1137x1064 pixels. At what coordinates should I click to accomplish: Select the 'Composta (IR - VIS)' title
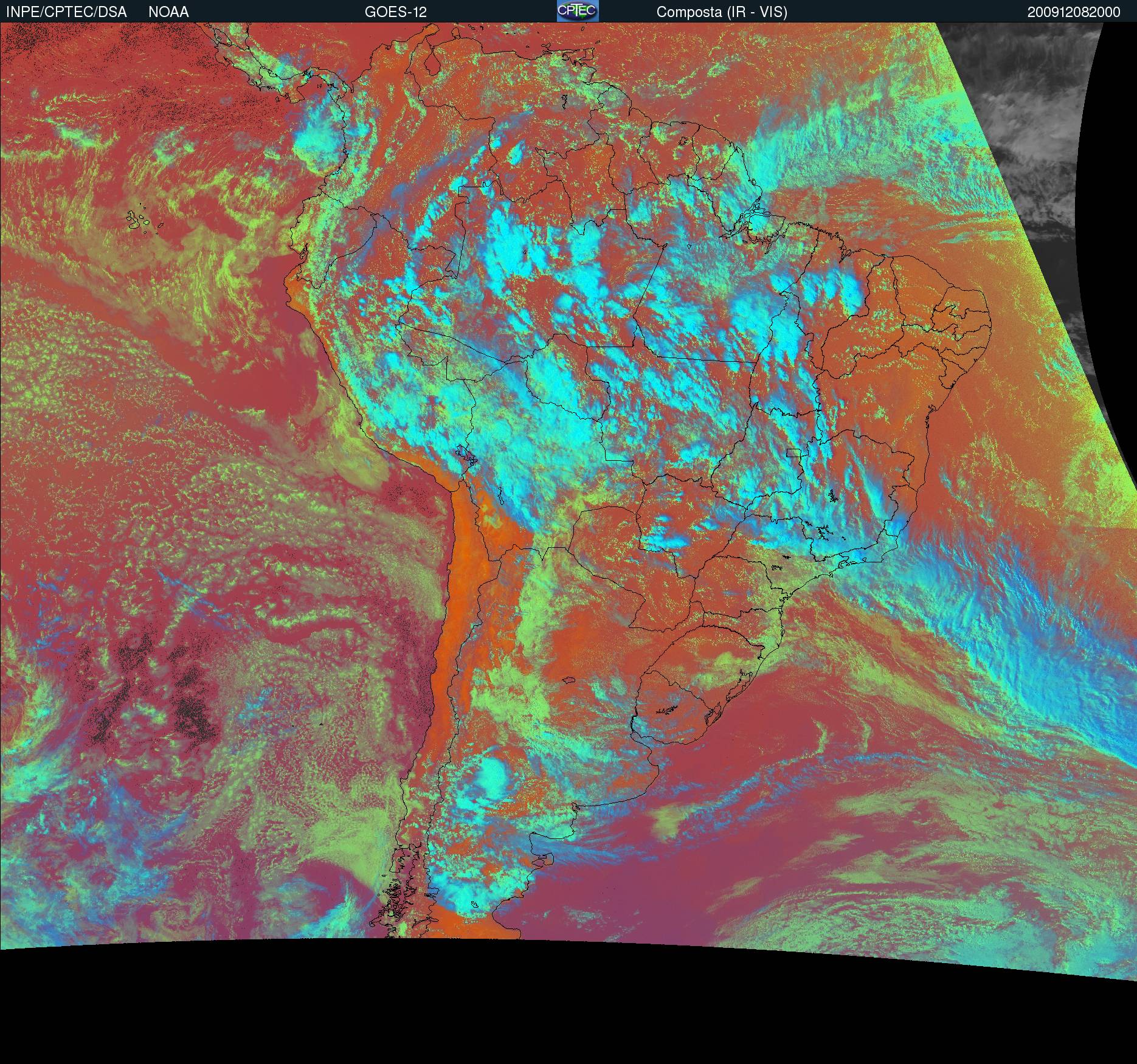(722, 12)
